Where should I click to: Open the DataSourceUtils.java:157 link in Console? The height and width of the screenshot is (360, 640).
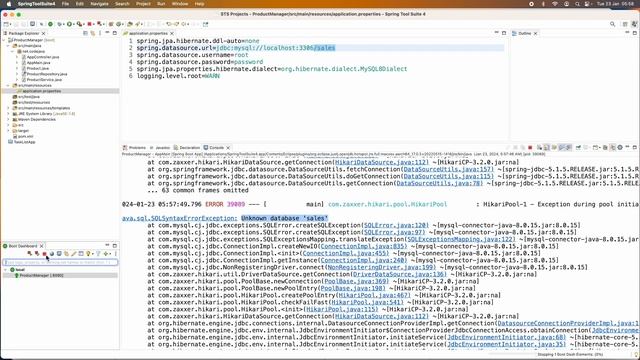(x=448, y=169)
